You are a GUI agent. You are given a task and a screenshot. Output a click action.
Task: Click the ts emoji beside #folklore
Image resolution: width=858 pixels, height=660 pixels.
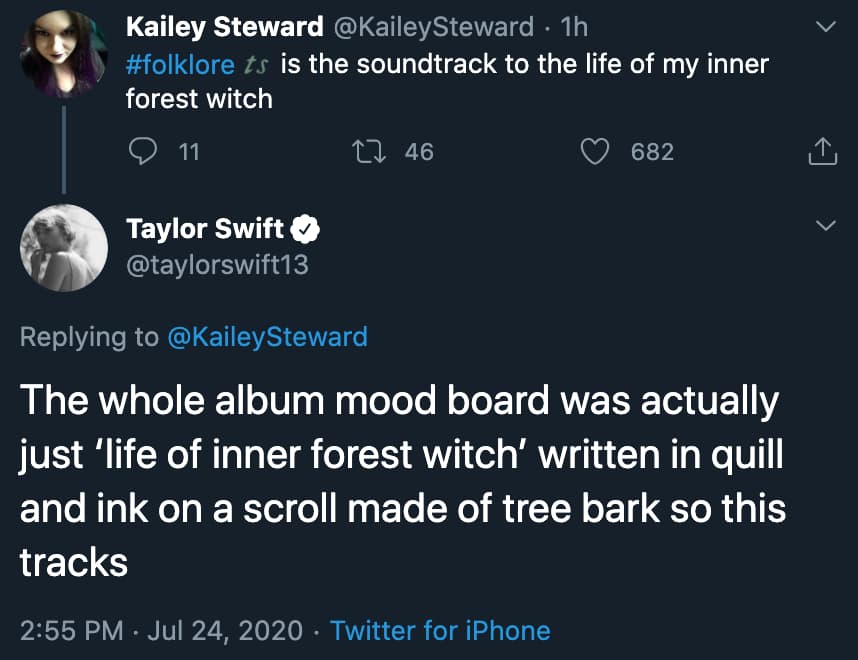(x=256, y=65)
